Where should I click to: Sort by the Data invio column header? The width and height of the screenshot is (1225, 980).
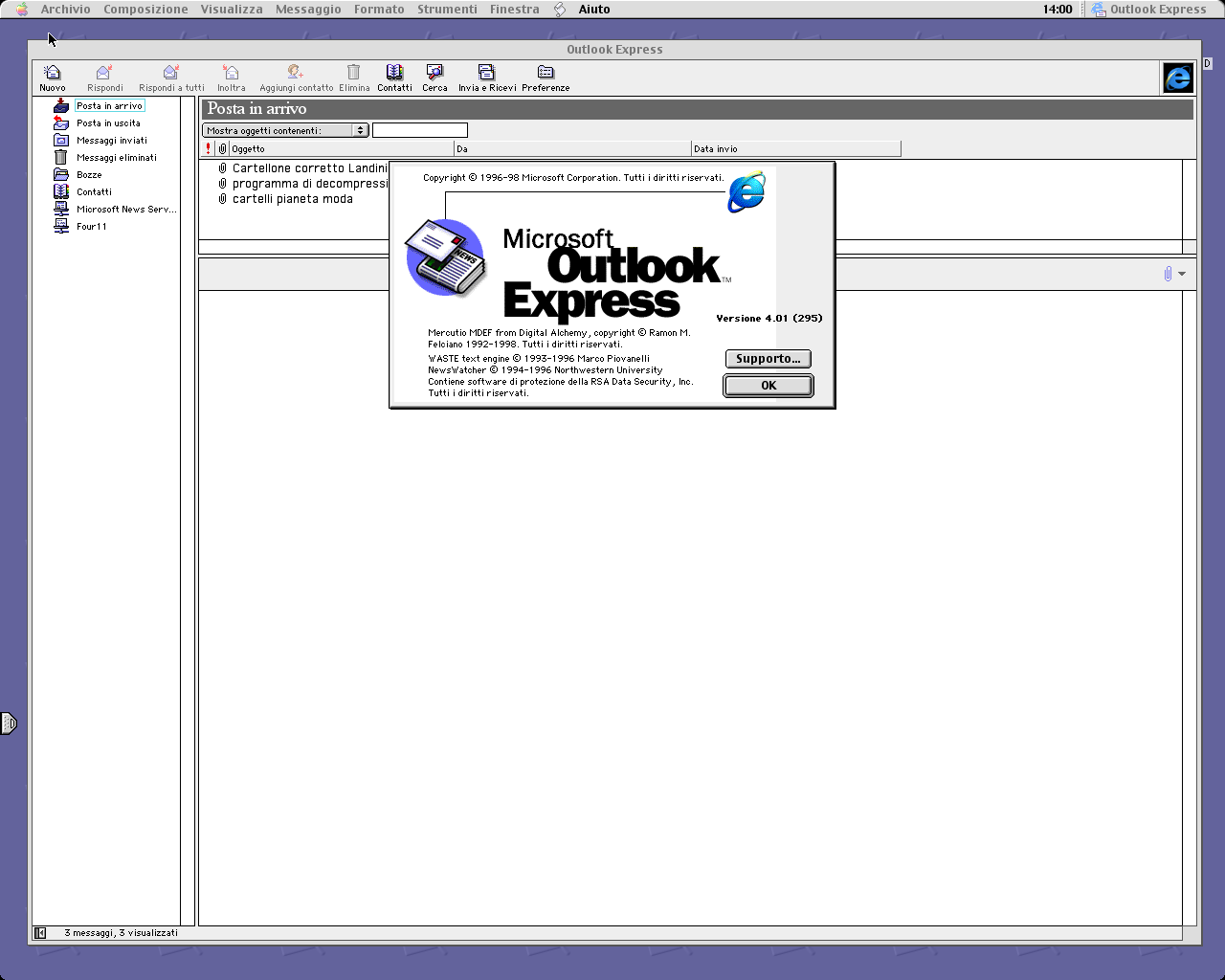click(796, 148)
